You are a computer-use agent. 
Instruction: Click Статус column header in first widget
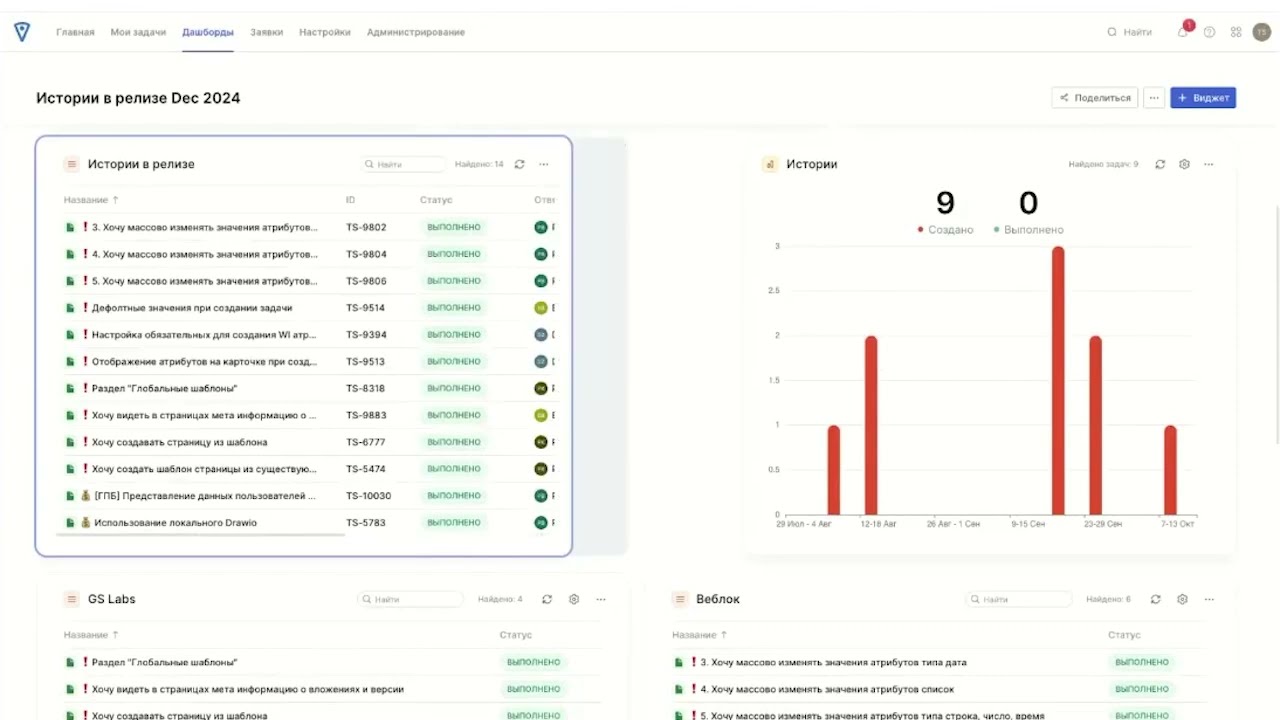click(x=436, y=200)
